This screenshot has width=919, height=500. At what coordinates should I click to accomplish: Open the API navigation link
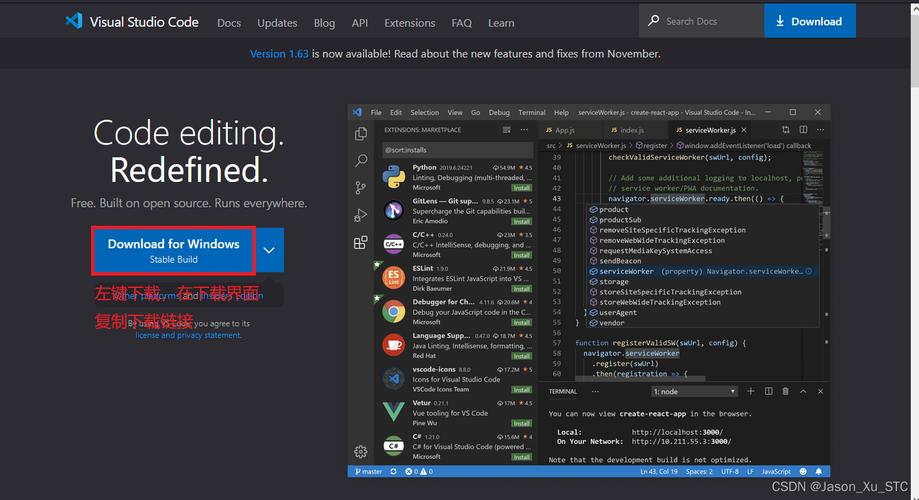[359, 23]
